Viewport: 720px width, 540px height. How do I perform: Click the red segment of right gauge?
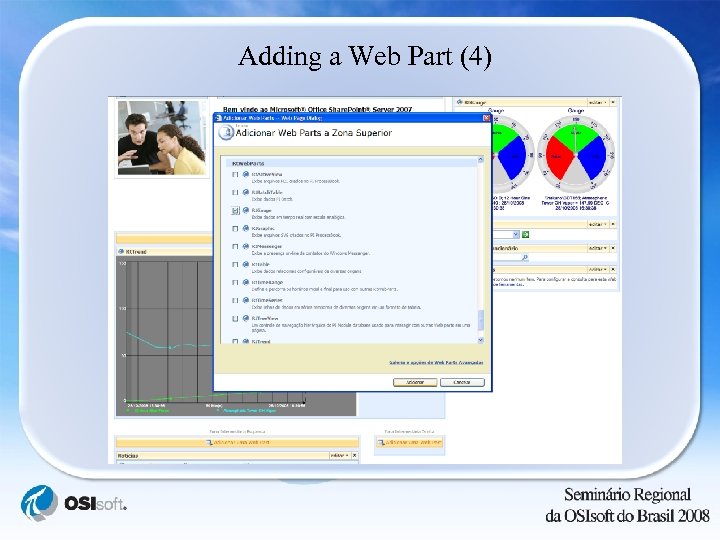(561, 159)
